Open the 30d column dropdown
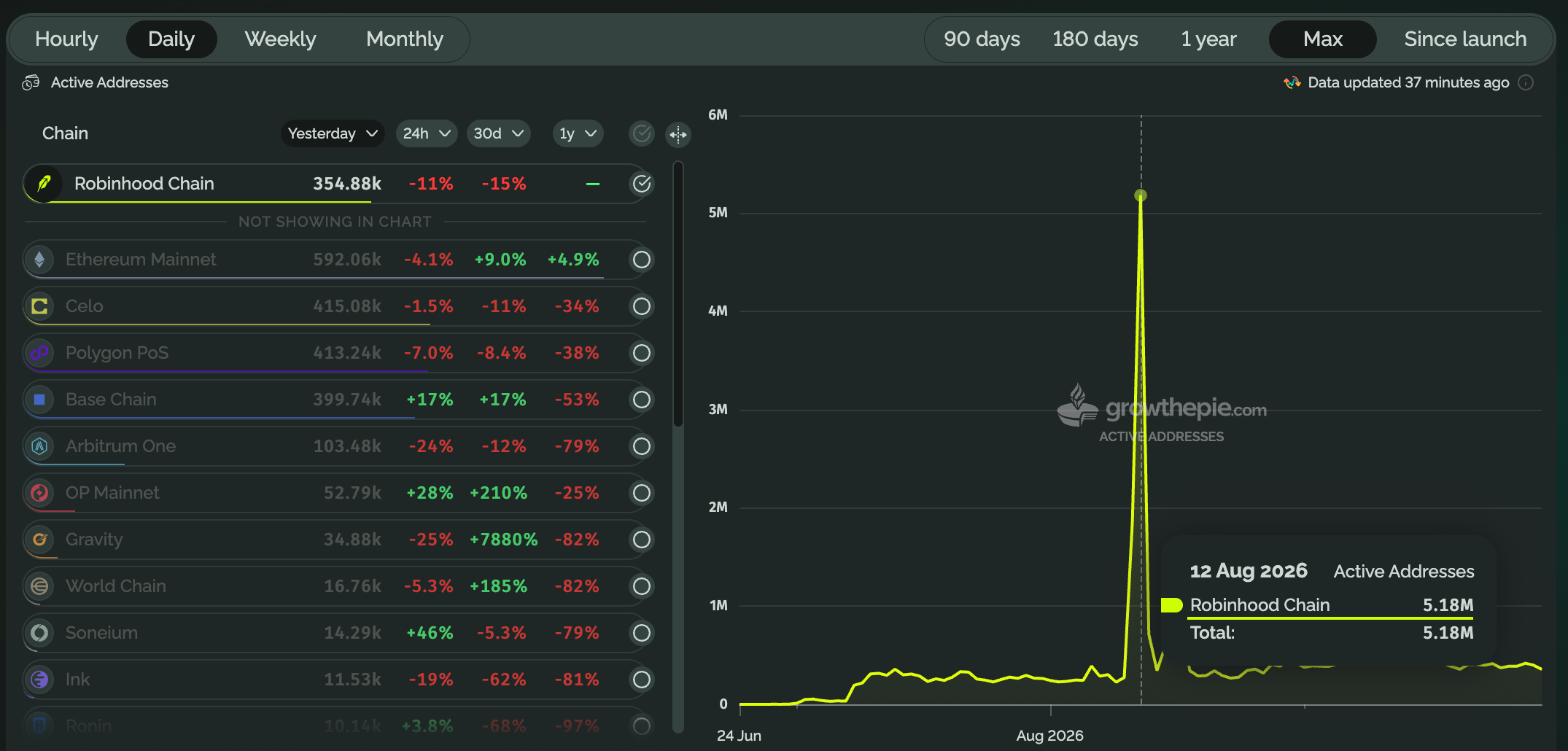The image size is (1568, 751). click(499, 133)
